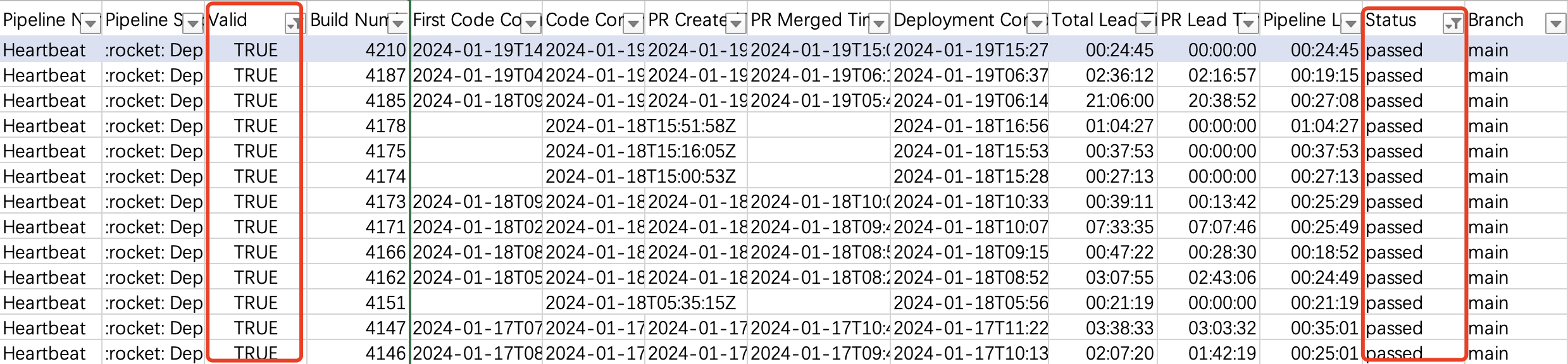Open the Pipeline Name column filter dropdown
This screenshot has height=364, width=1568.
tap(91, 24)
